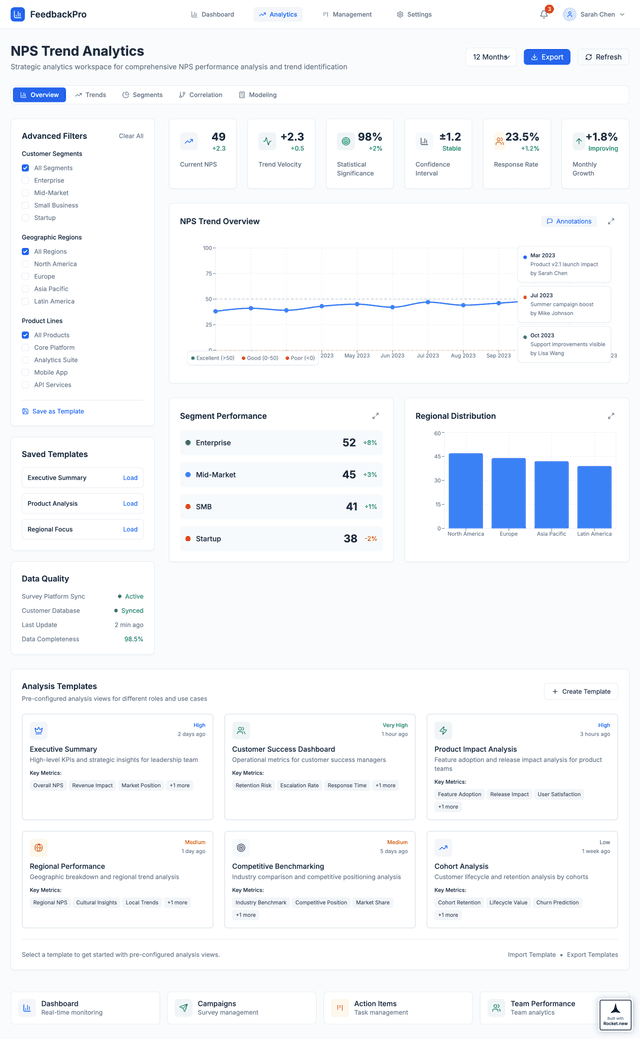Open the 12 Months time range dropdown
The height and width of the screenshot is (1039, 640).
pyautogui.click(x=491, y=57)
